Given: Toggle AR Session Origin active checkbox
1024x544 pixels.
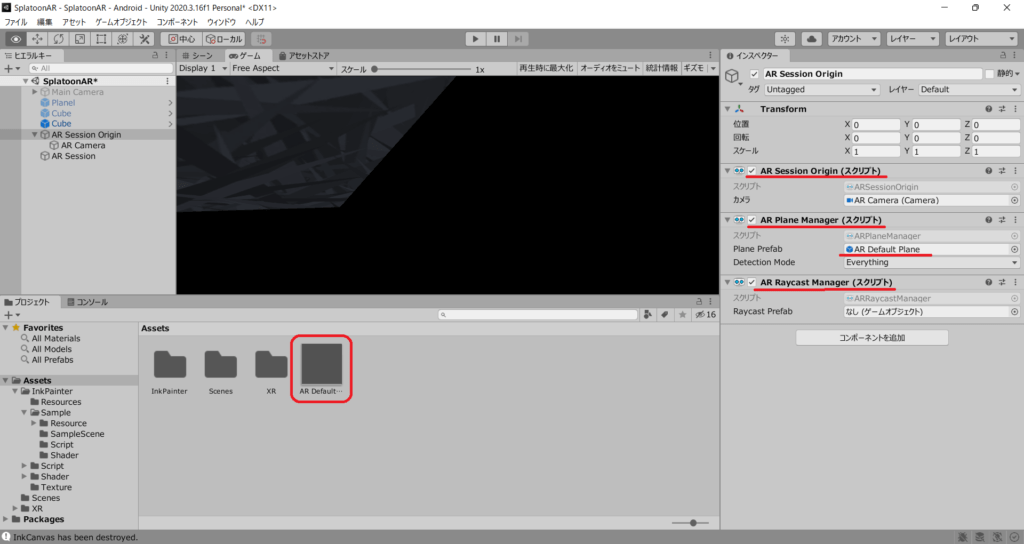Looking at the screenshot, I should click(x=754, y=74).
